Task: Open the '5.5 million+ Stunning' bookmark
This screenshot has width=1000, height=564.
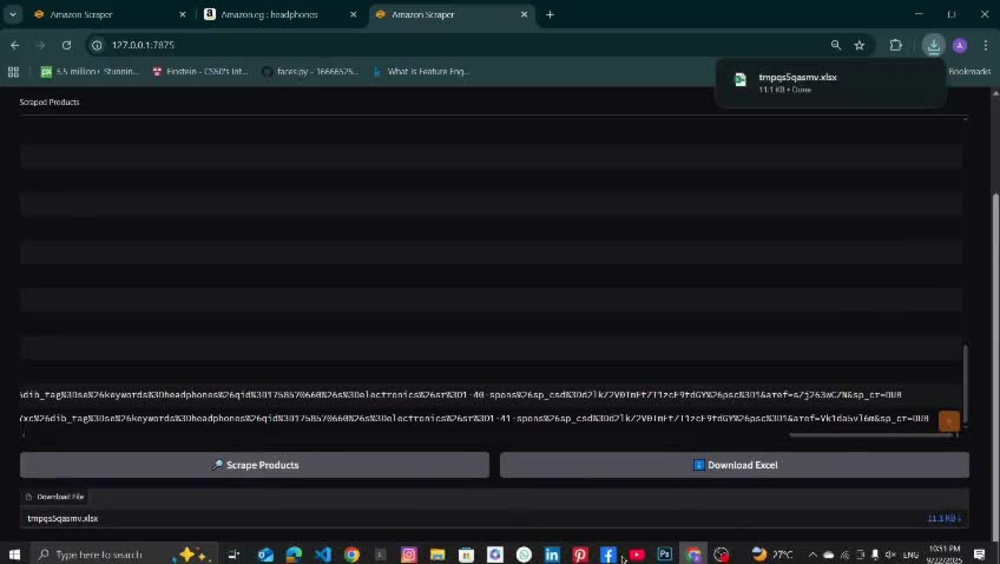Action: pyautogui.click(x=89, y=71)
